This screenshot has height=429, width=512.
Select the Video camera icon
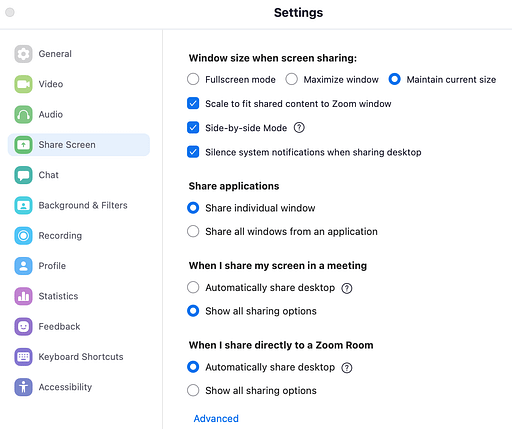tap(23, 84)
